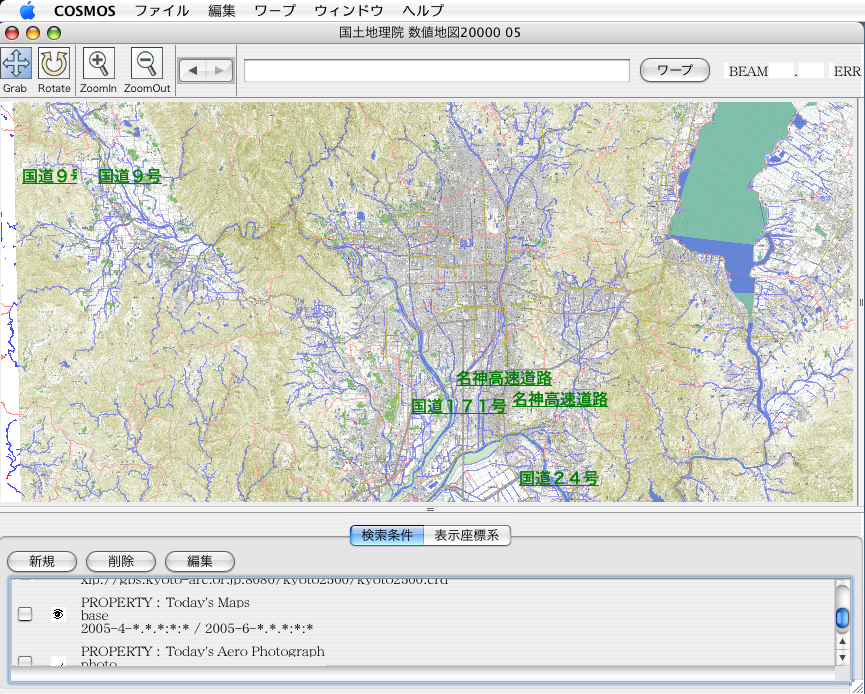
Task: Check the Today's Aero Photograph checkbox
Action: pos(25,661)
